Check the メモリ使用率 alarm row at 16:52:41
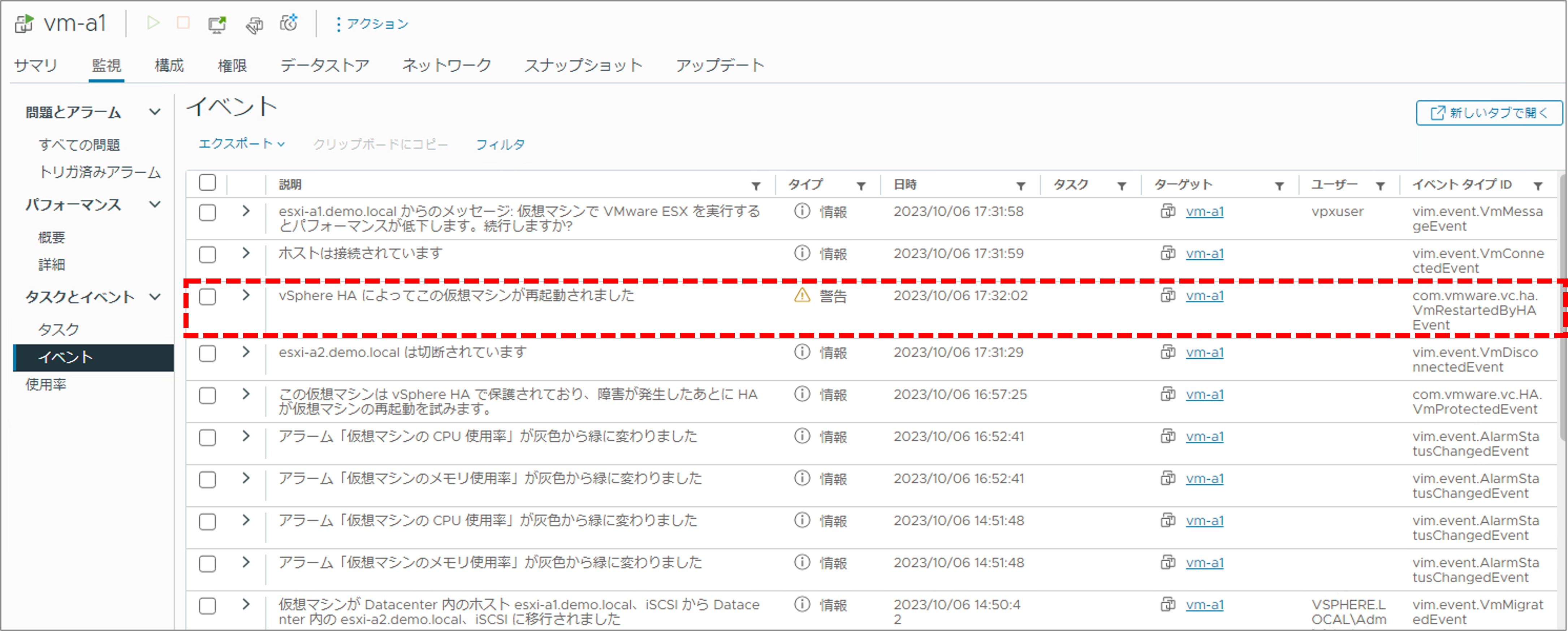 coord(208,480)
